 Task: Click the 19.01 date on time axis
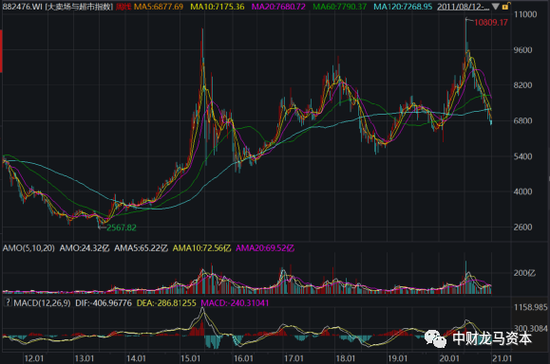[398, 358]
